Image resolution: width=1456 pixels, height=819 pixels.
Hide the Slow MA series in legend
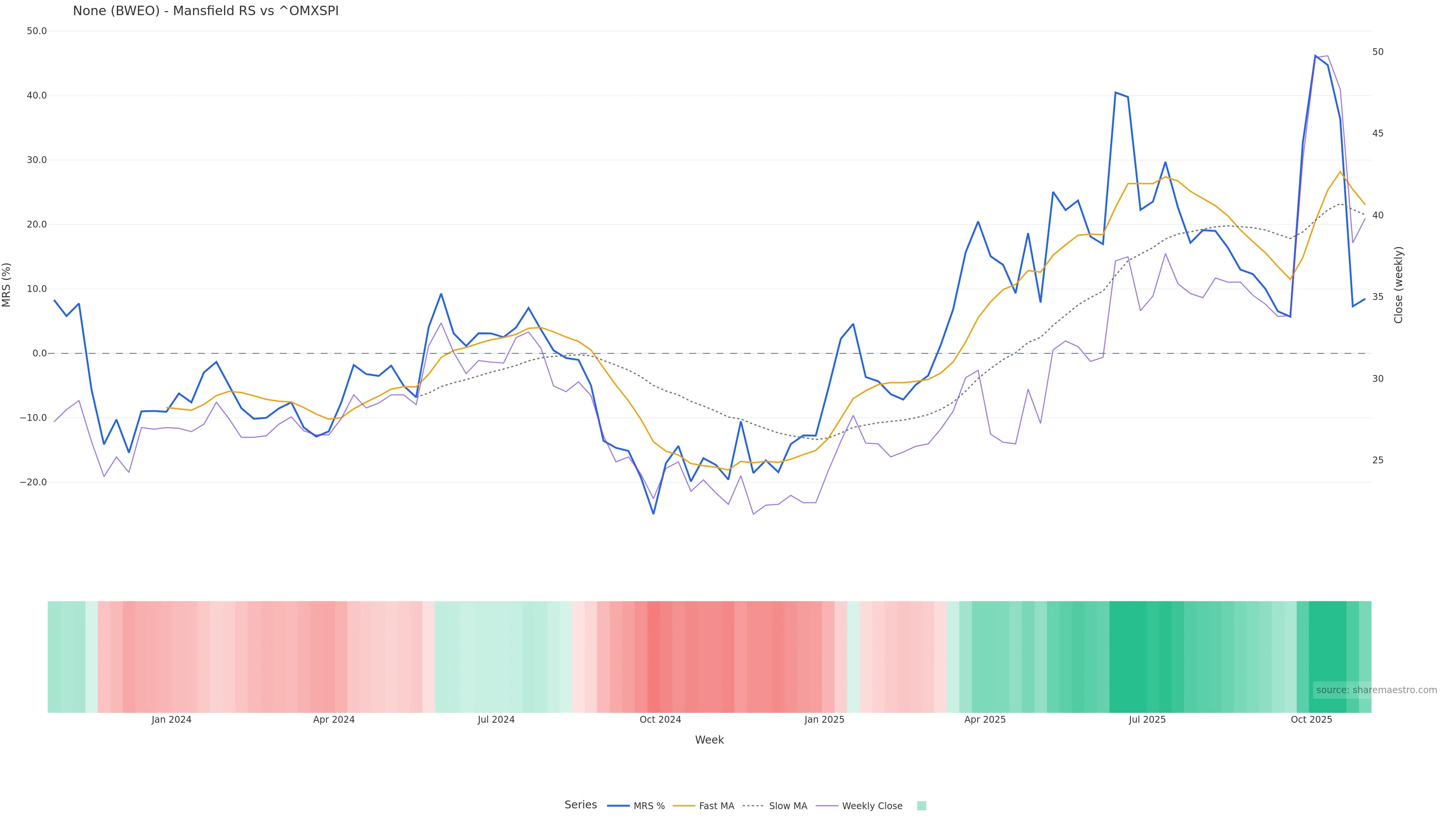click(x=788, y=806)
